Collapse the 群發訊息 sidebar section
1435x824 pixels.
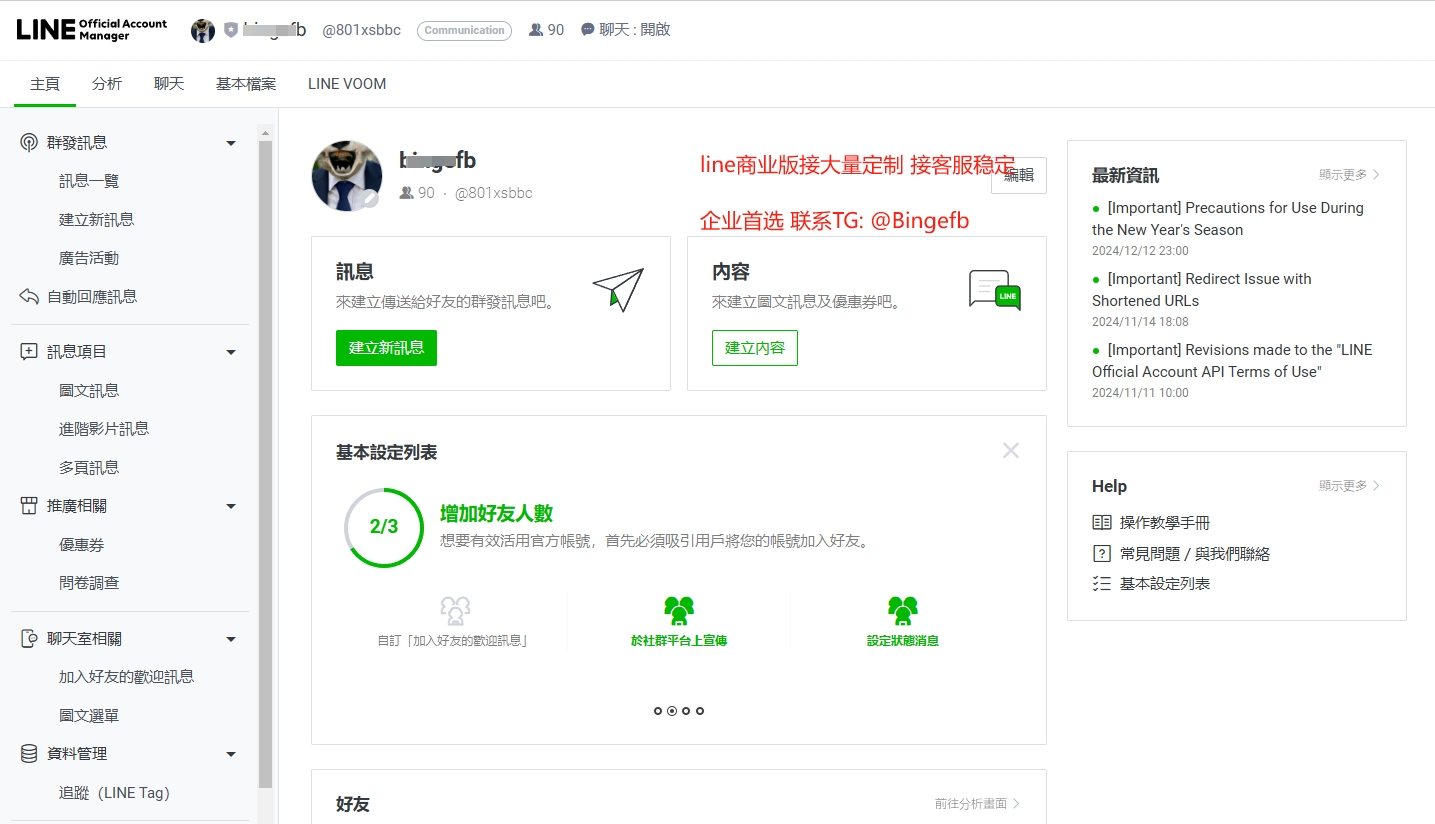[x=231, y=143]
